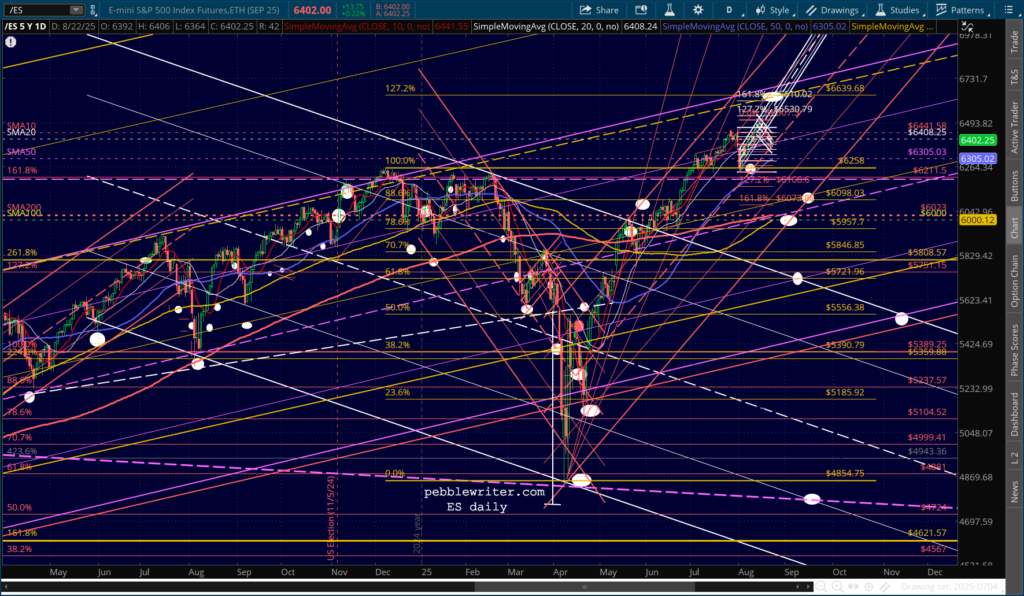Open the list options menu icon
1024x596 pixels.
tap(1008, 10)
